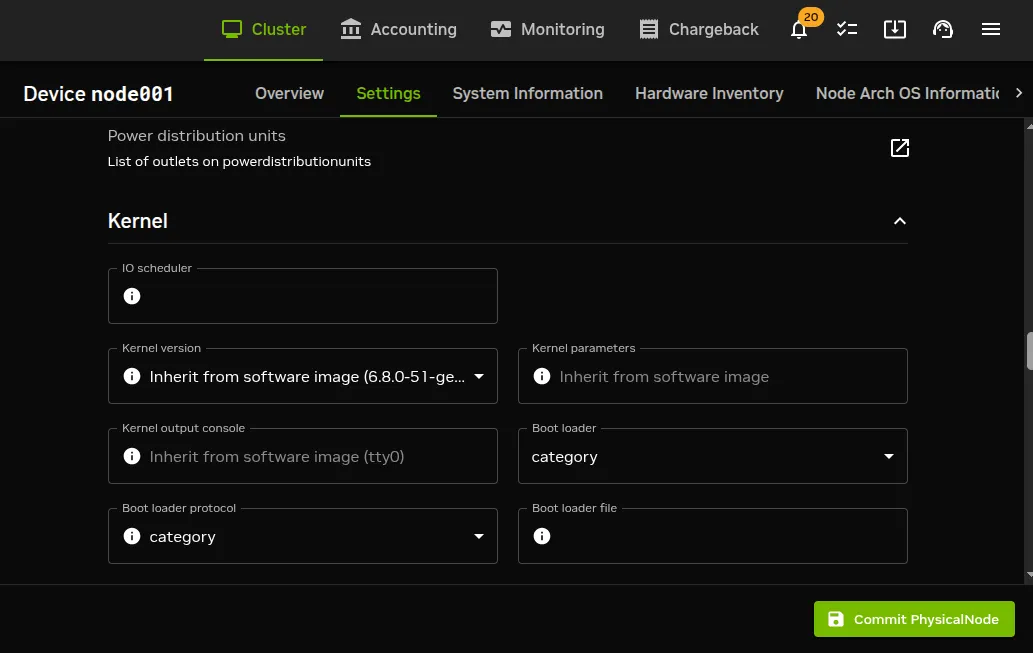Viewport: 1033px width, 653px height.
Task: Open the hamburger menu icon
Action: [991, 29]
